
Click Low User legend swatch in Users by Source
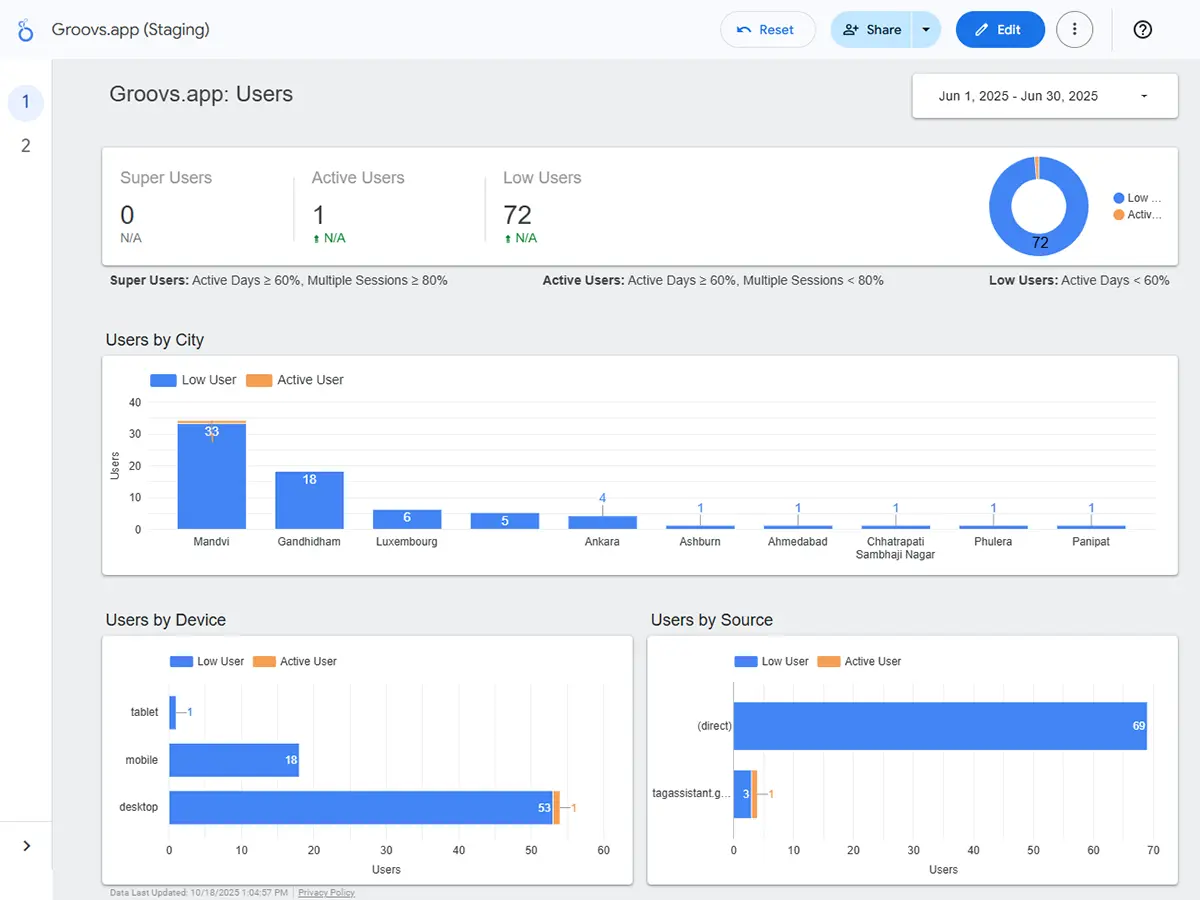point(746,661)
